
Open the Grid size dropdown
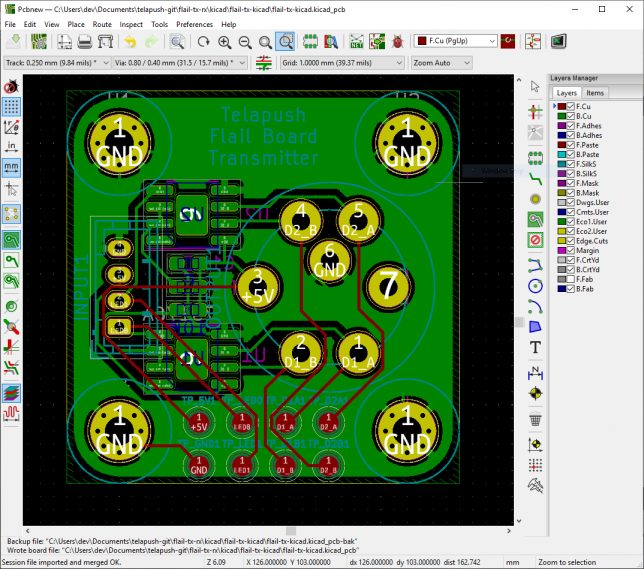[342, 63]
